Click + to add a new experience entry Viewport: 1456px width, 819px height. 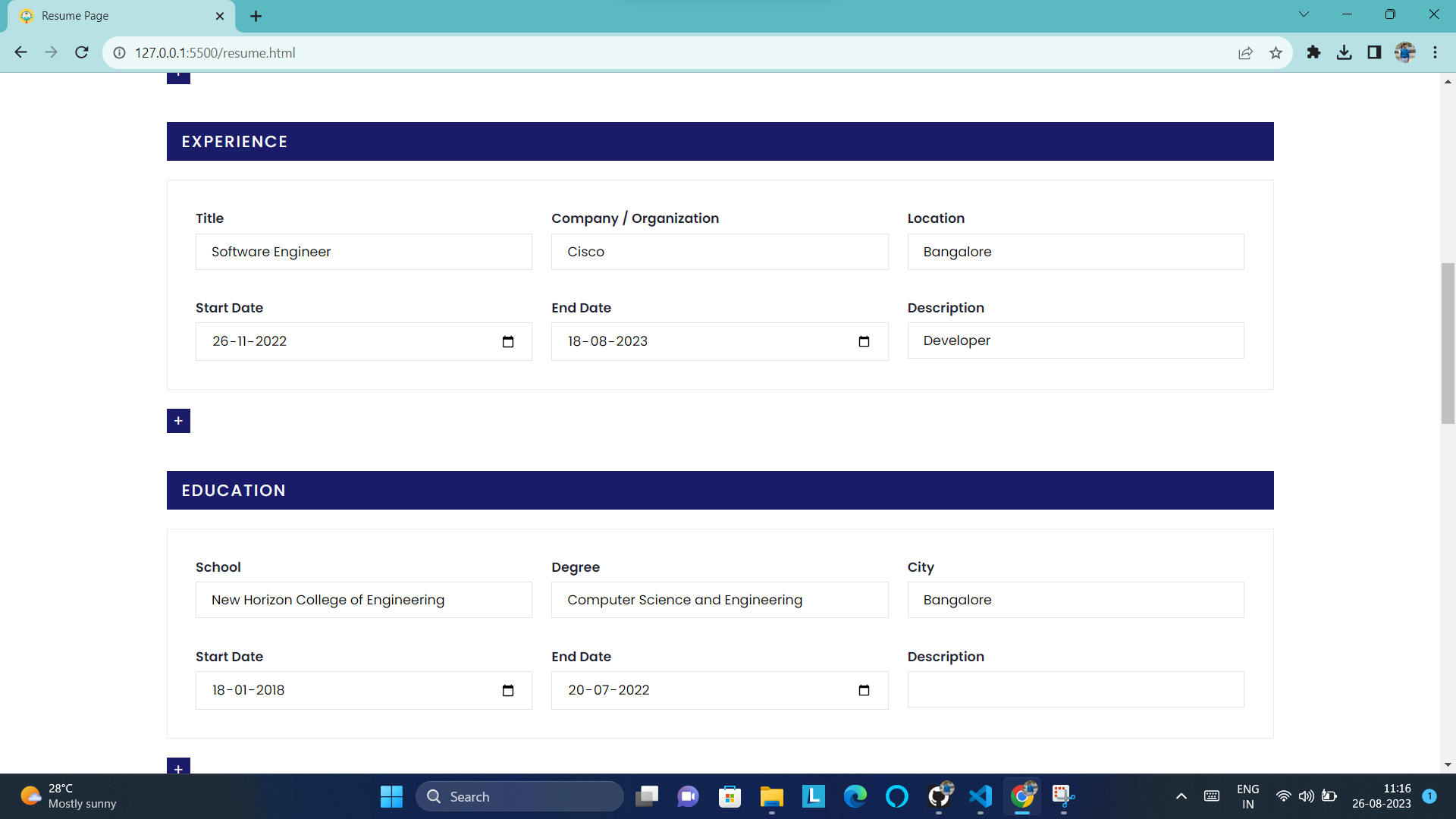pos(178,420)
